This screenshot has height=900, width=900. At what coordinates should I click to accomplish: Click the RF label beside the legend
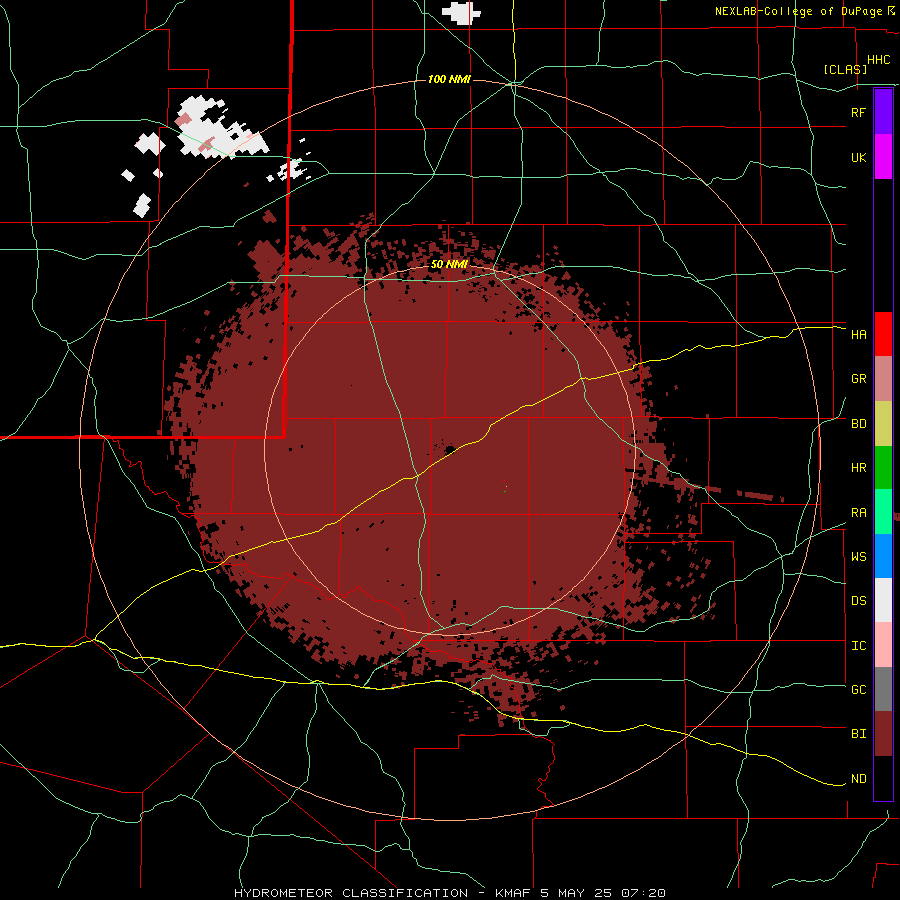coord(858,112)
